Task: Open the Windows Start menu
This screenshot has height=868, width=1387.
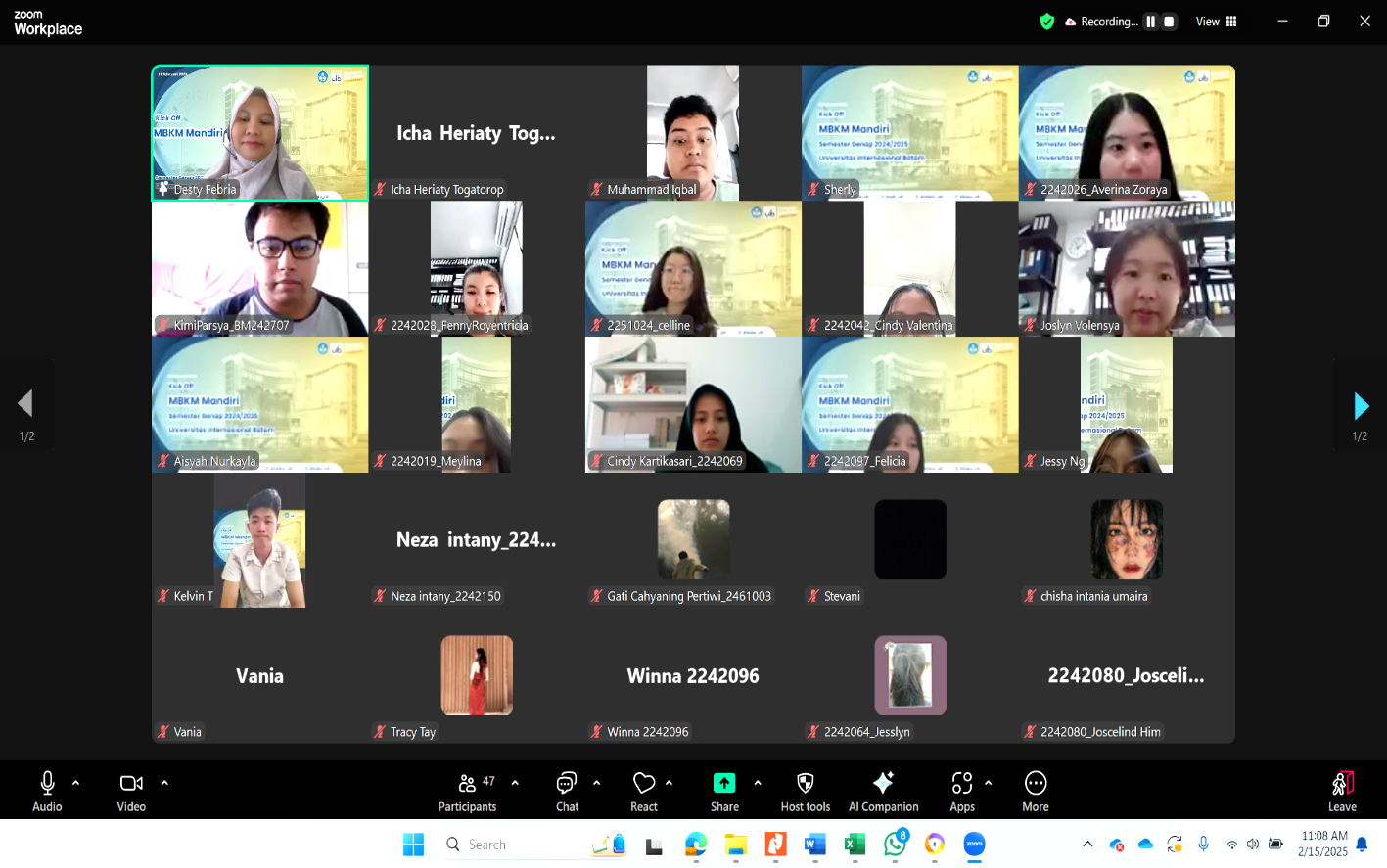Action: [413, 845]
